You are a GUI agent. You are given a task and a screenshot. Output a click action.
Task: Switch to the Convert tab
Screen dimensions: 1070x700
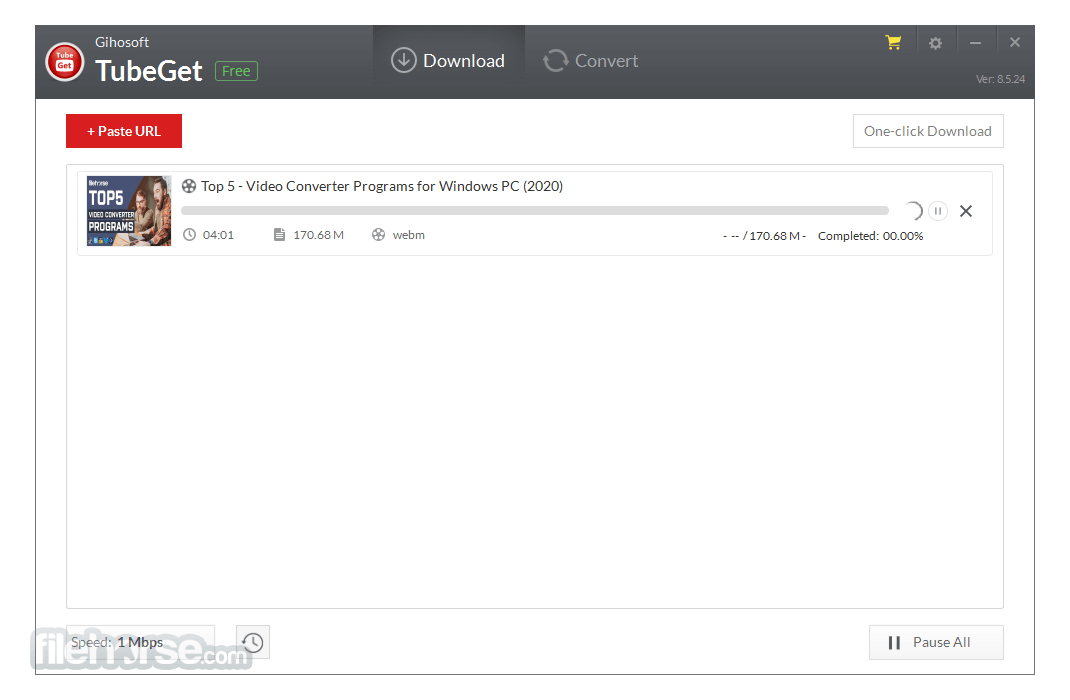pos(591,61)
